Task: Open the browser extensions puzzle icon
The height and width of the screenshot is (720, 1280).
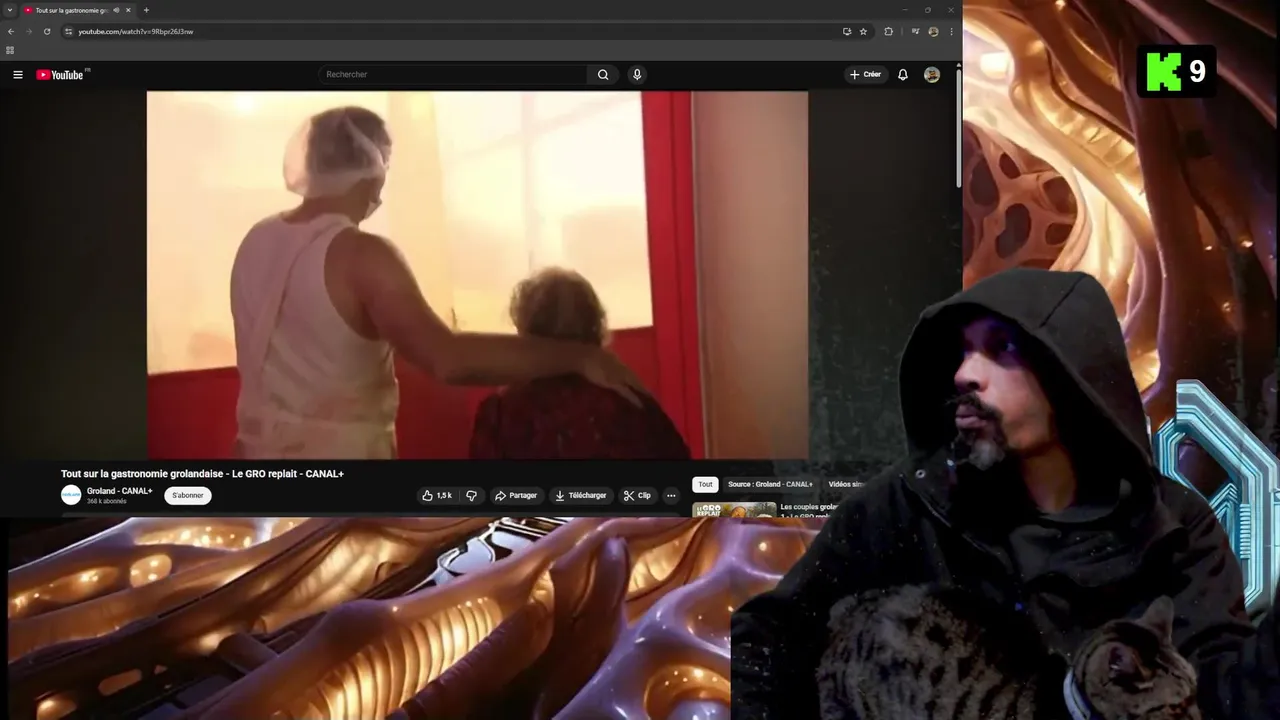Action: [x=888, y=31]
